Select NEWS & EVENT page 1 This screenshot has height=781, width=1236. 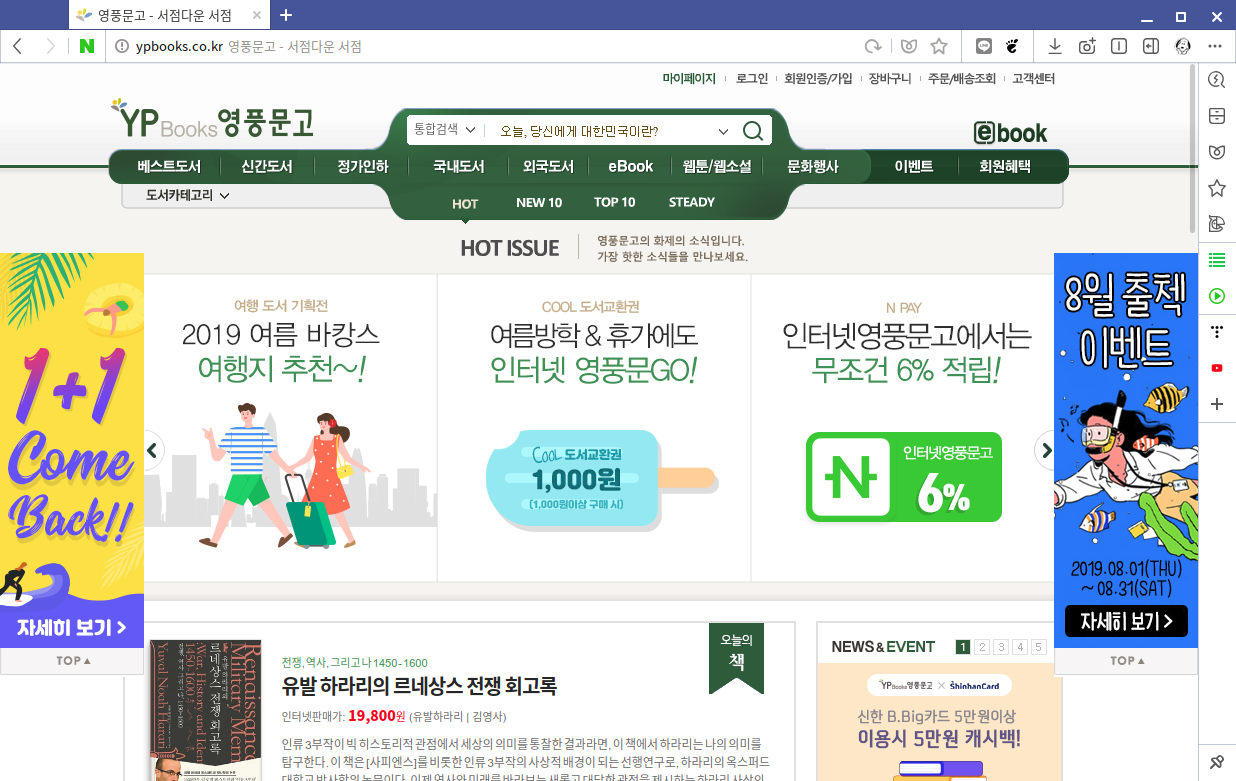point(963,647)
